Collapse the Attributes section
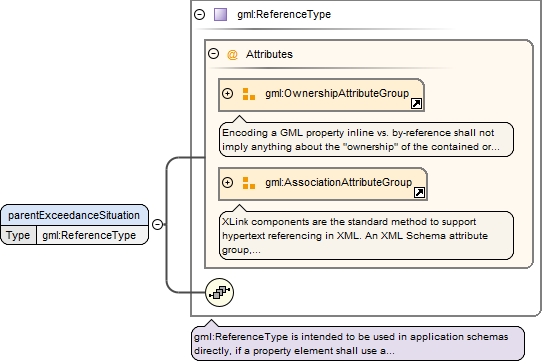Screen dimensions: 543x364 (214, 54)
